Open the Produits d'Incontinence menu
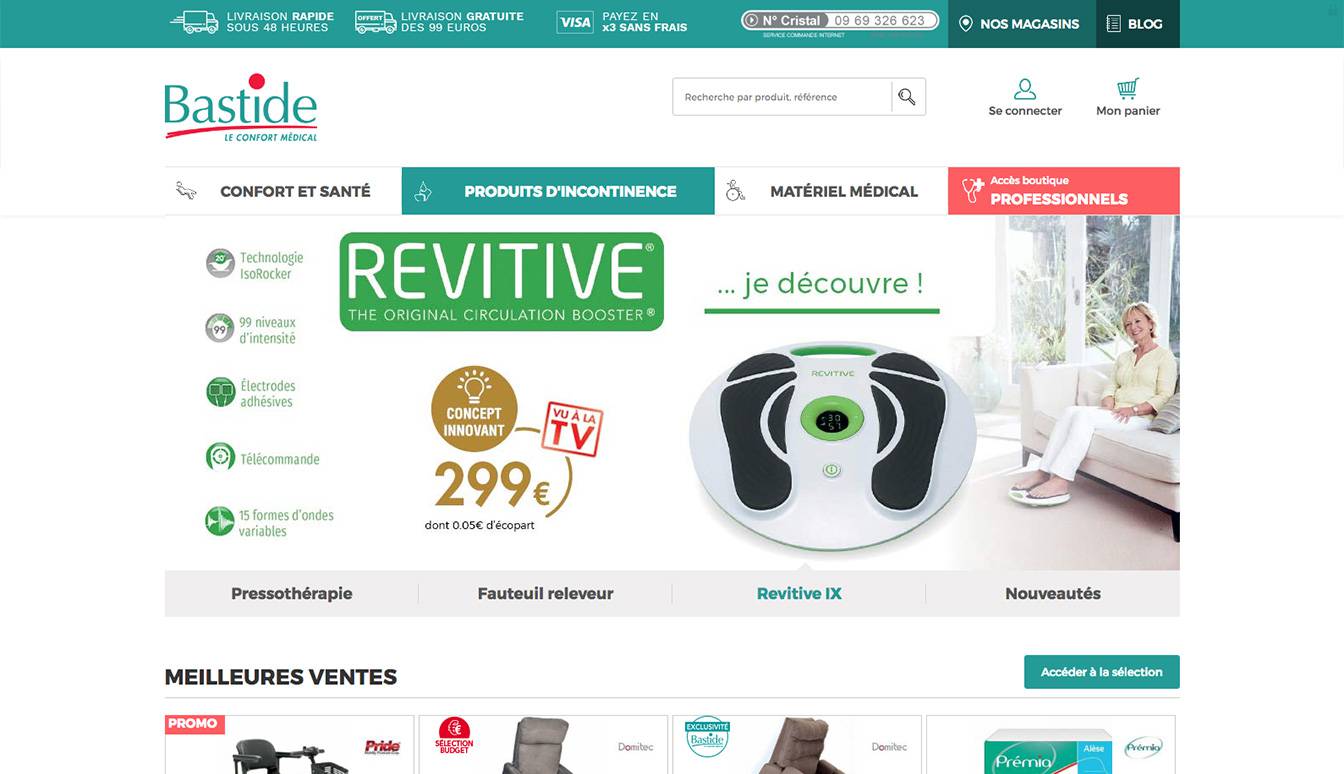The width and height of the screenshot is (1344, 774). click(x=558, y=191)
